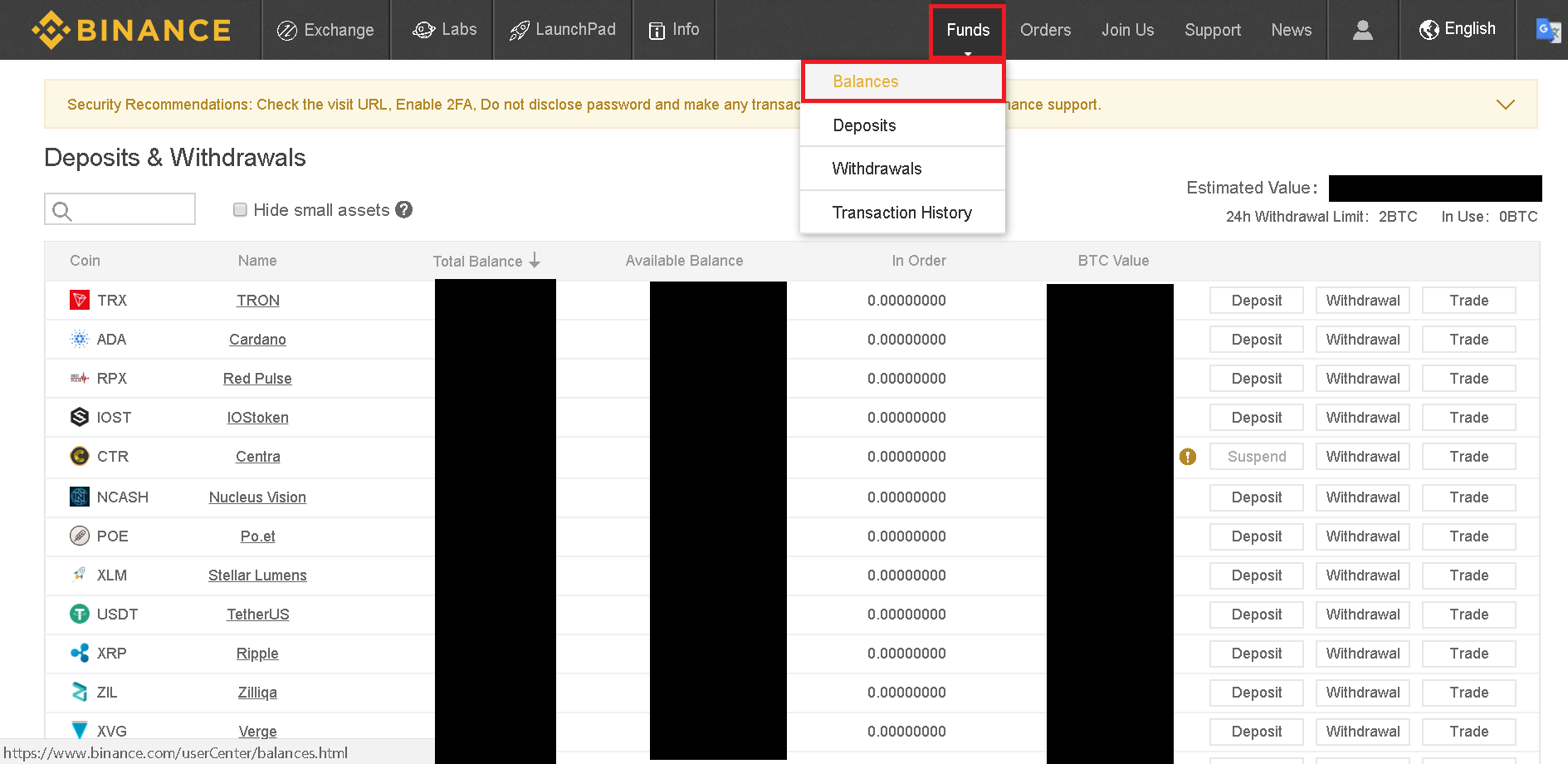Click the CTR coin icon
The image size is (1568, 764).
pos(80,456)
